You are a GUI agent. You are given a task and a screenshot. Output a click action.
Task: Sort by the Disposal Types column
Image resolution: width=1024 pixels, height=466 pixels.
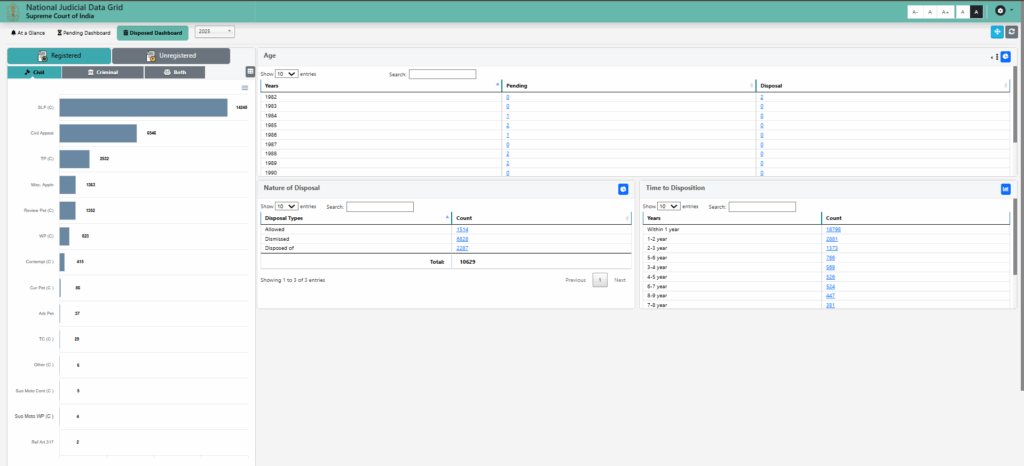[x=356, y=218]
